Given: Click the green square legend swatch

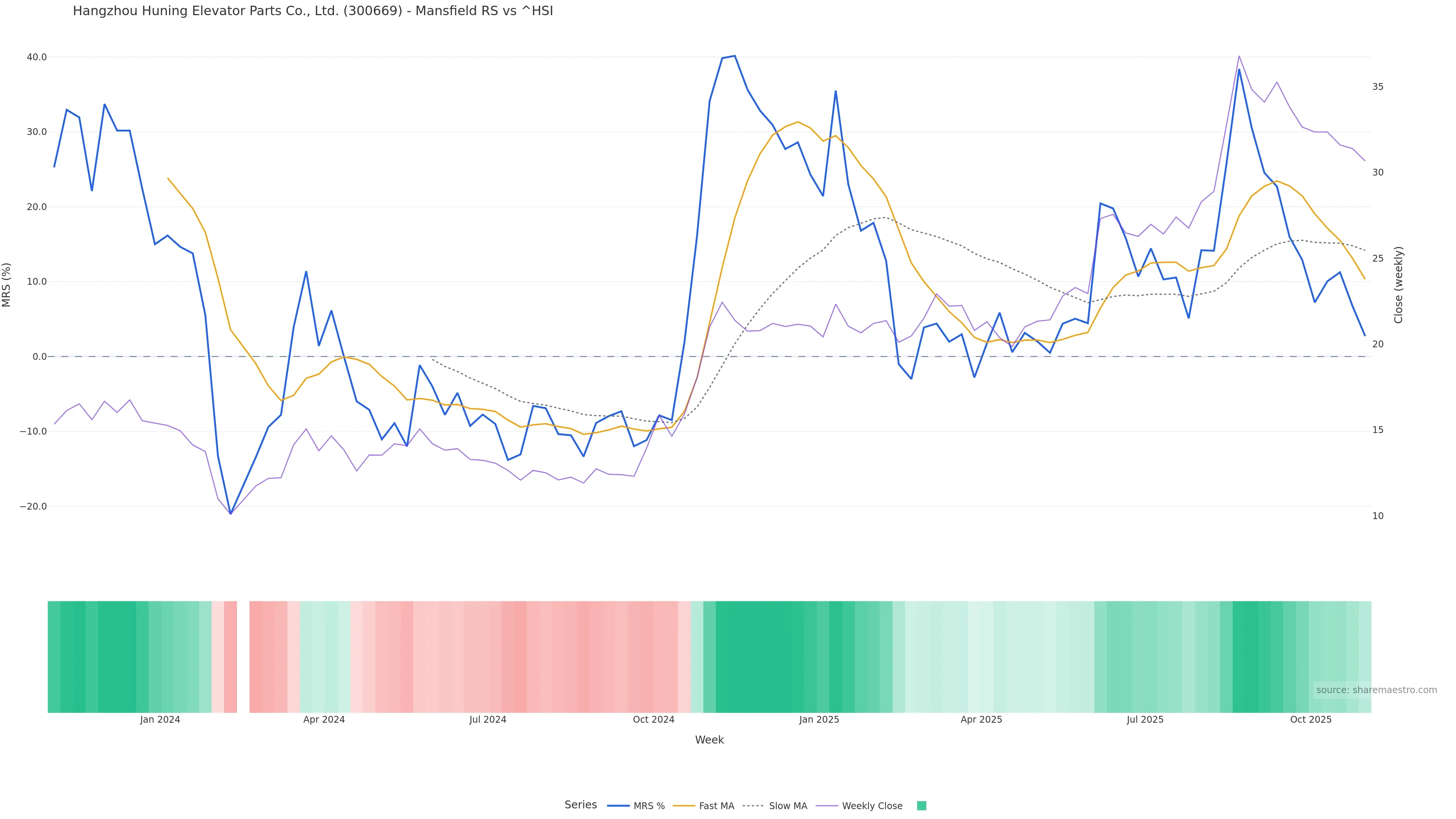Looking at the screenshot, I should tap(921, 806).
